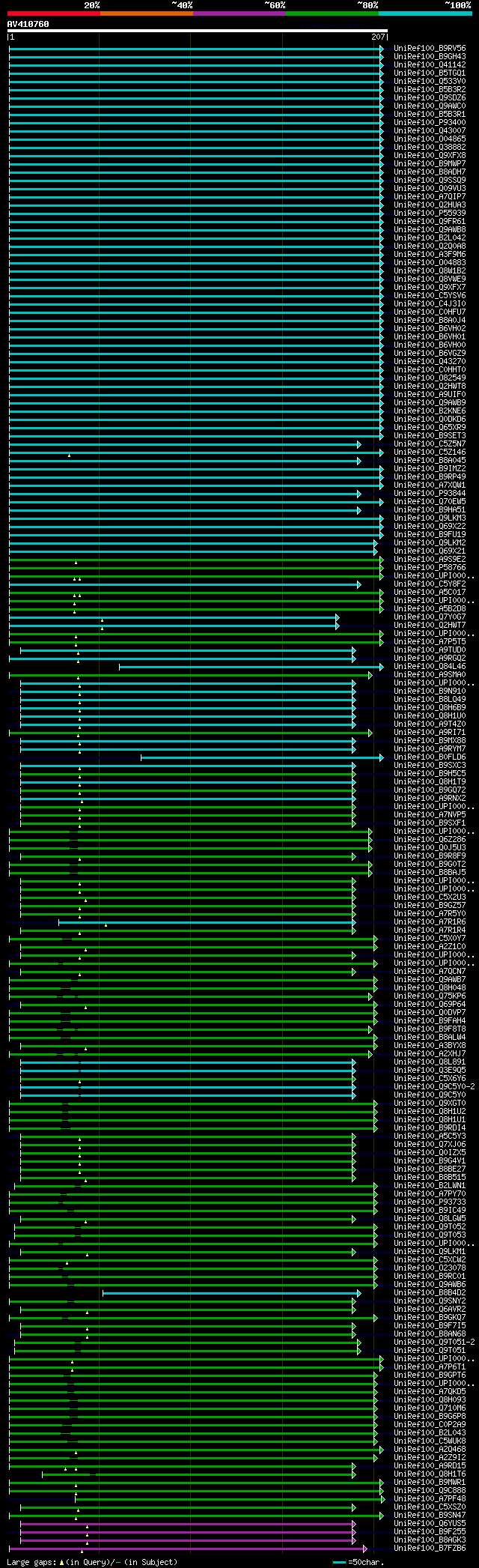Viewport: 479px width, 1568px height.
Task: Select label UniRef100_C5YSV6
Action: (x=430, y=295)
